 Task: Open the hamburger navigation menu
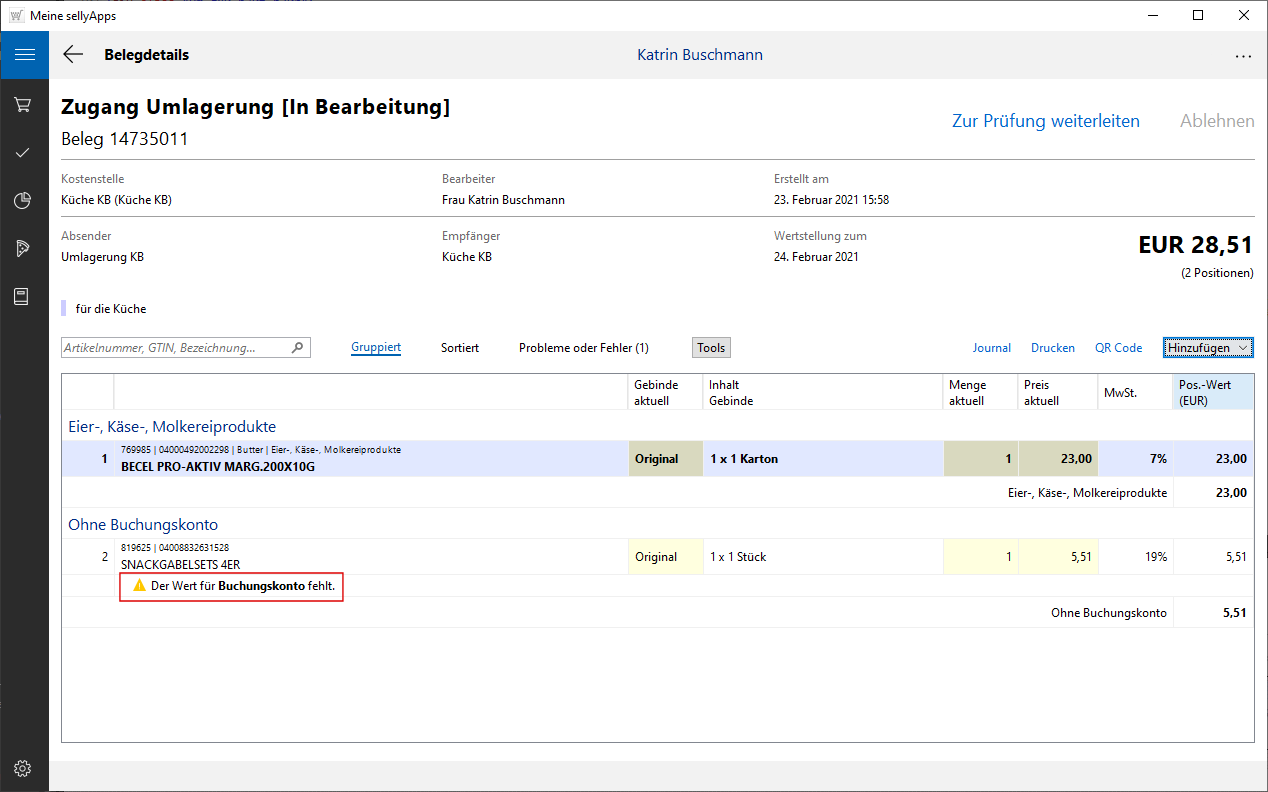click(24, 55)
